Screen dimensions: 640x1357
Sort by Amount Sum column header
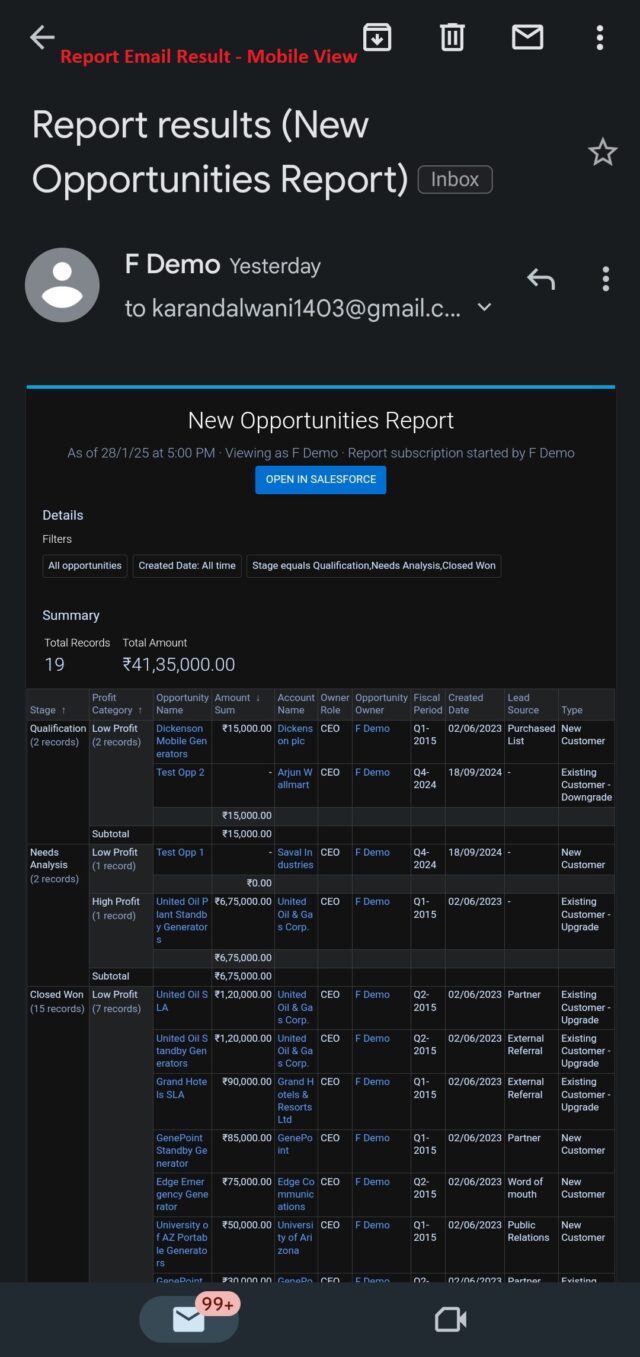click(243, 704)
